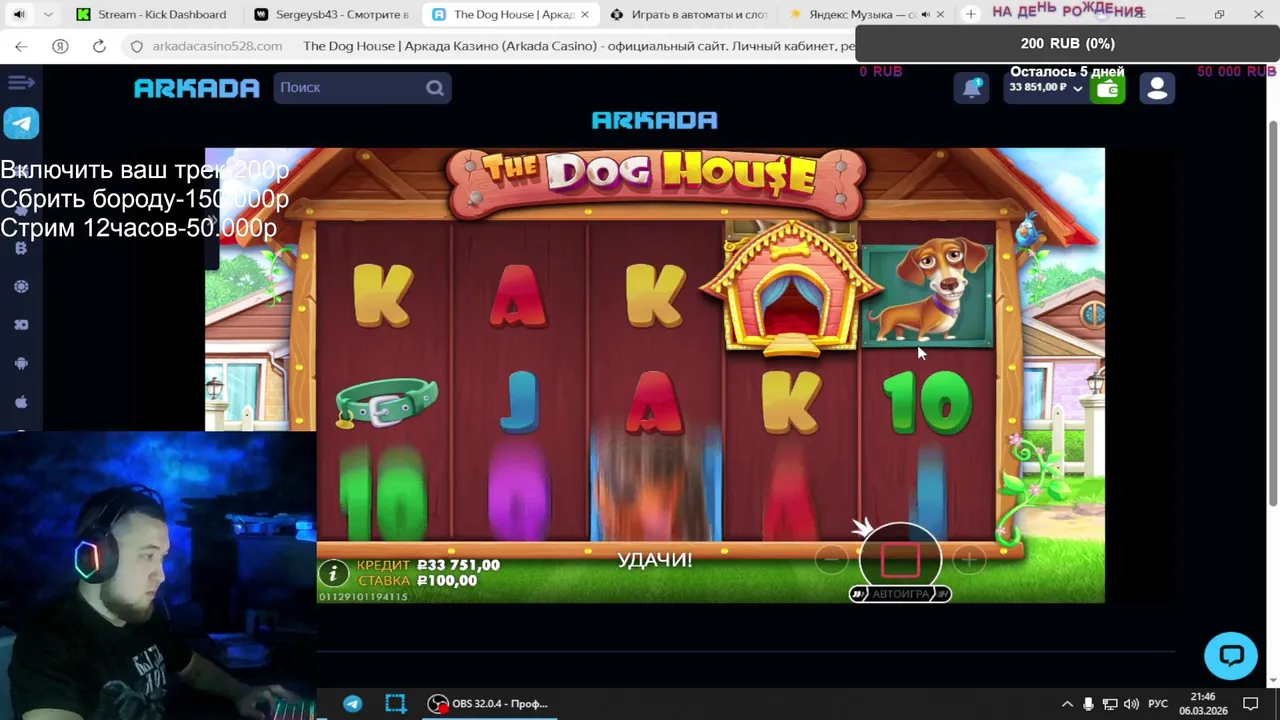
Task: Close The Dog House browser tab
Action: (585, 15)
